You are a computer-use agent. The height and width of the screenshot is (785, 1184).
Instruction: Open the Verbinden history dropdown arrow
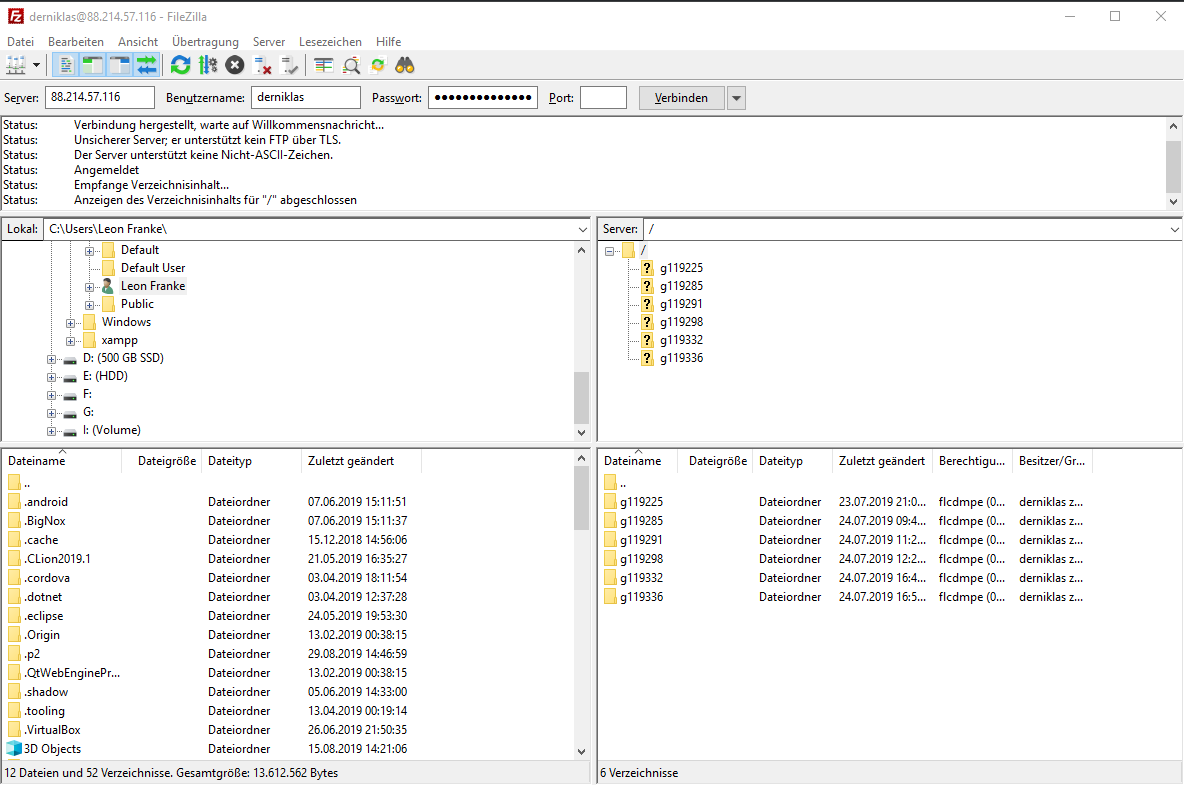[736, 98]
